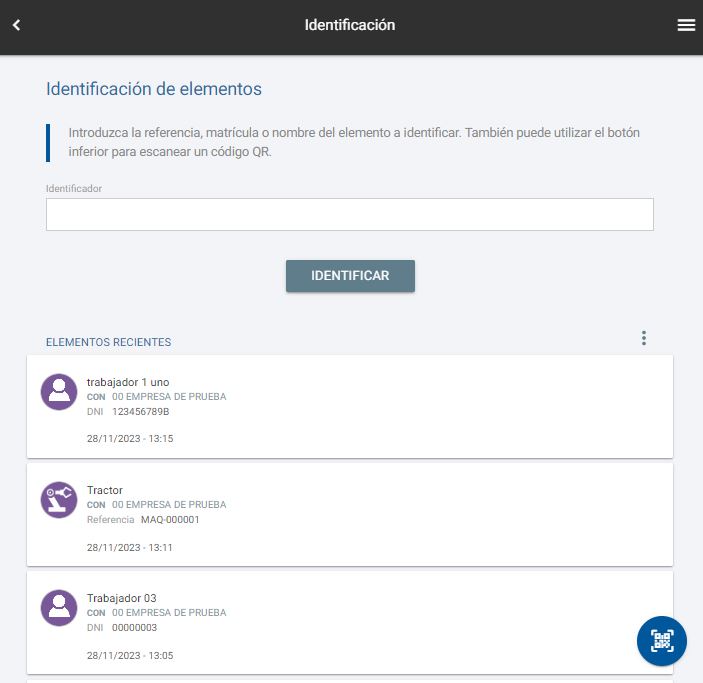Tap the QR code scan button

(x=662, y=641)
